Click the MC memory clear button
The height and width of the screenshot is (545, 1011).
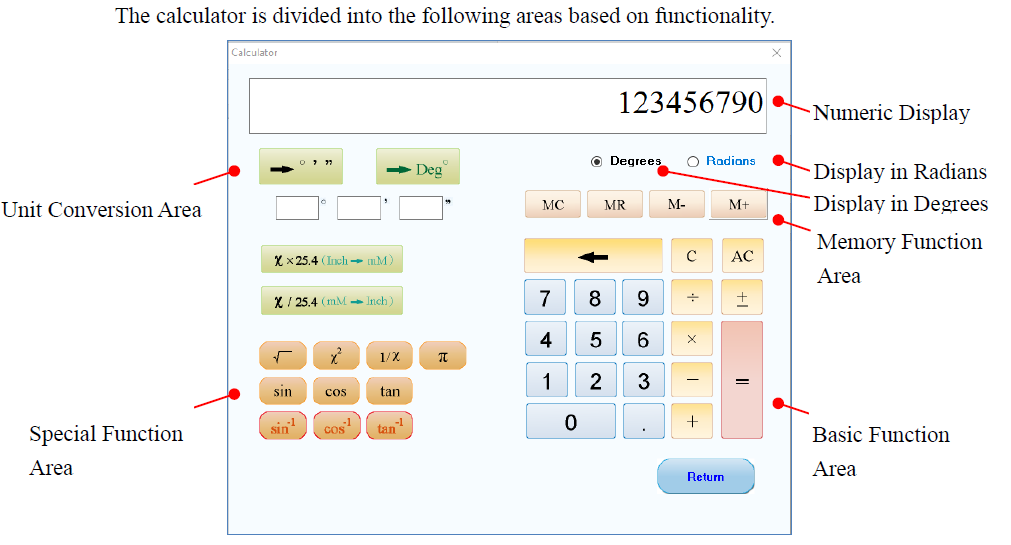pyautogui.click(x=553, y=204)
